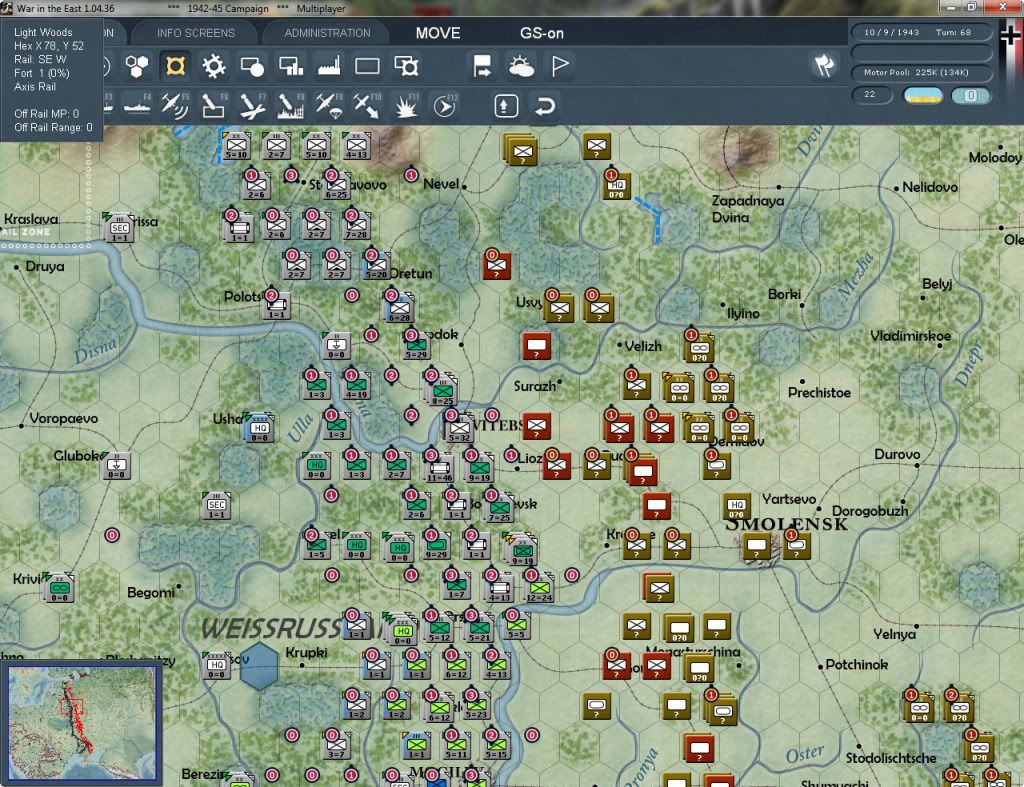The height and width of the screenshot is (787, 1024).
Task: Toggle the hex grid display icon
Action: pyautogui.click(x=137, y=66)
